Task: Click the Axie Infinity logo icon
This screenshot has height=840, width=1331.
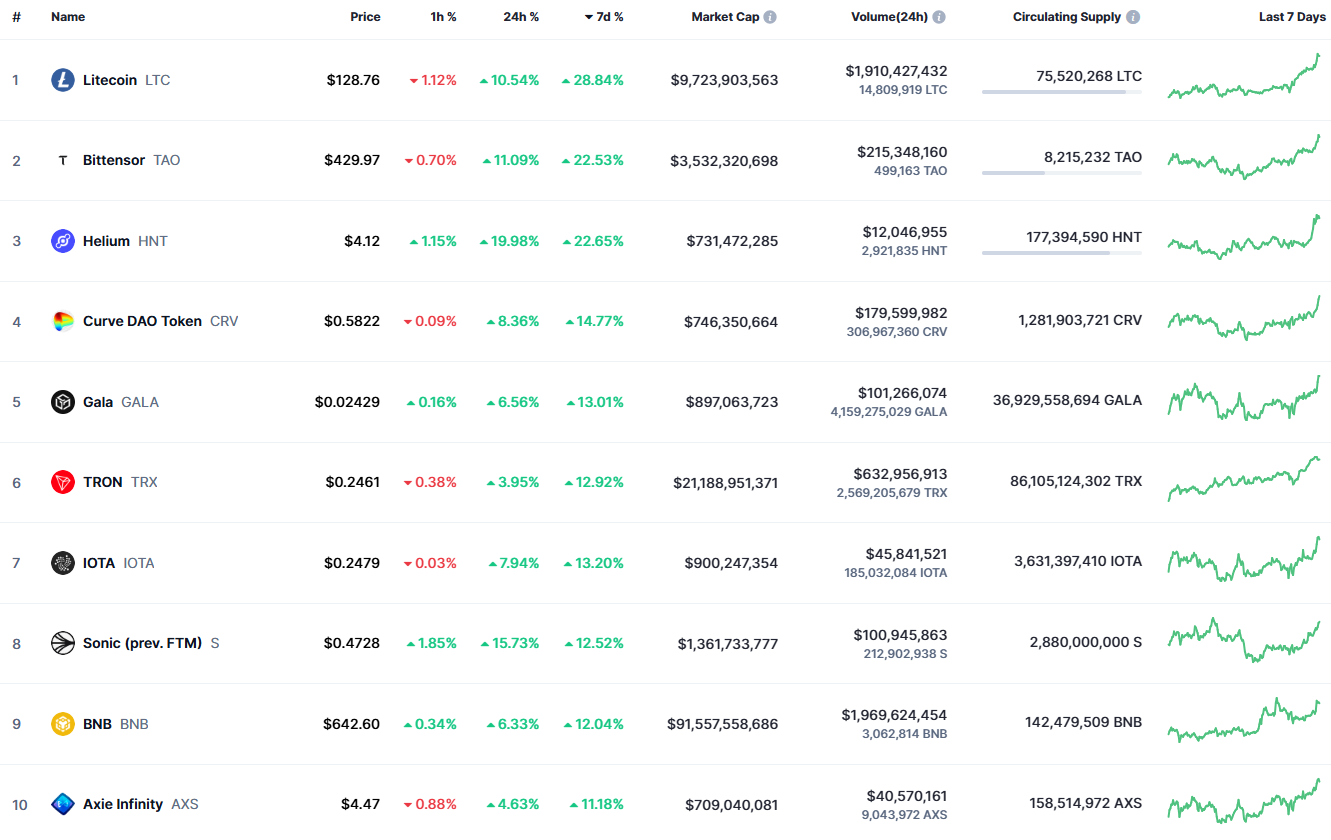Action: 63,804
